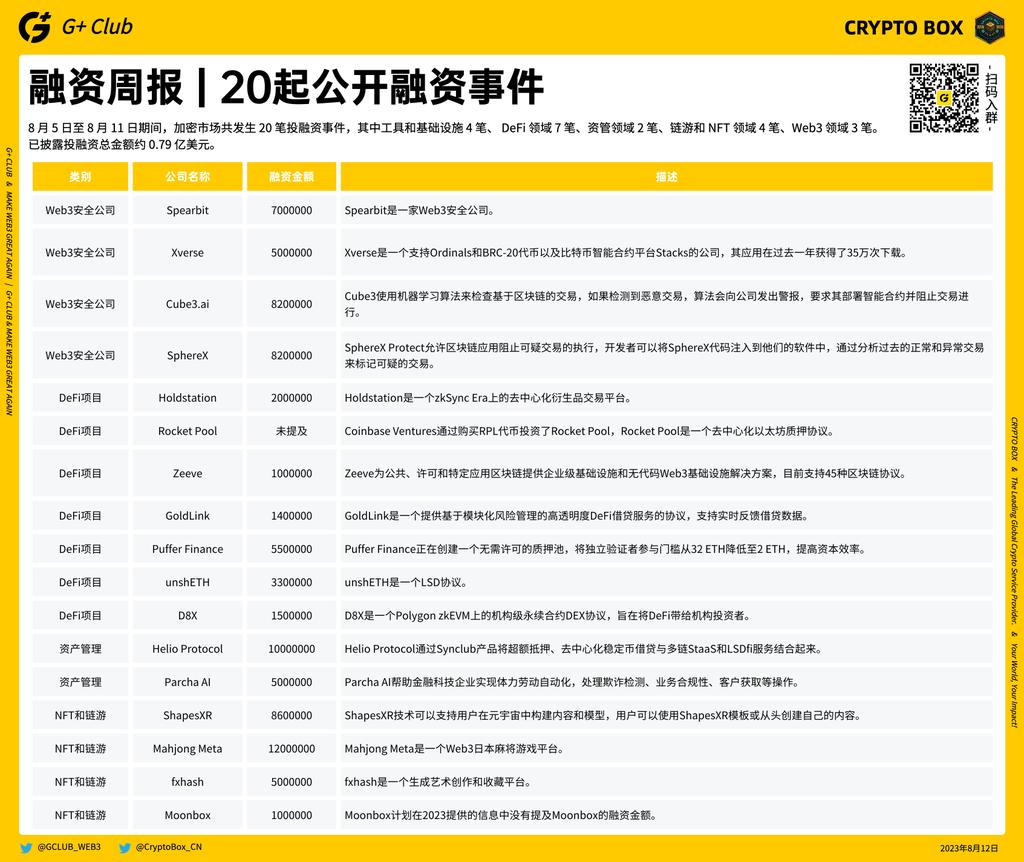Click the 5500000 amount for Puffer Finance

291,549
